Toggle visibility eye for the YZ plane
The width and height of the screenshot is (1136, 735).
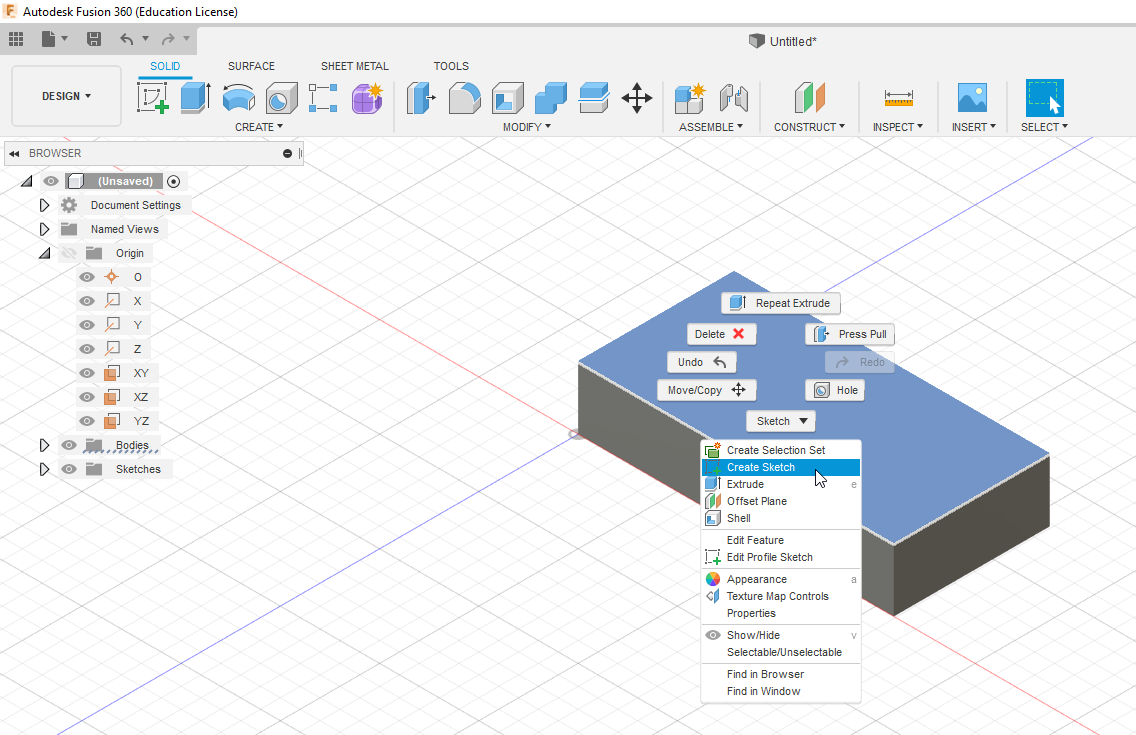(87, 421)
